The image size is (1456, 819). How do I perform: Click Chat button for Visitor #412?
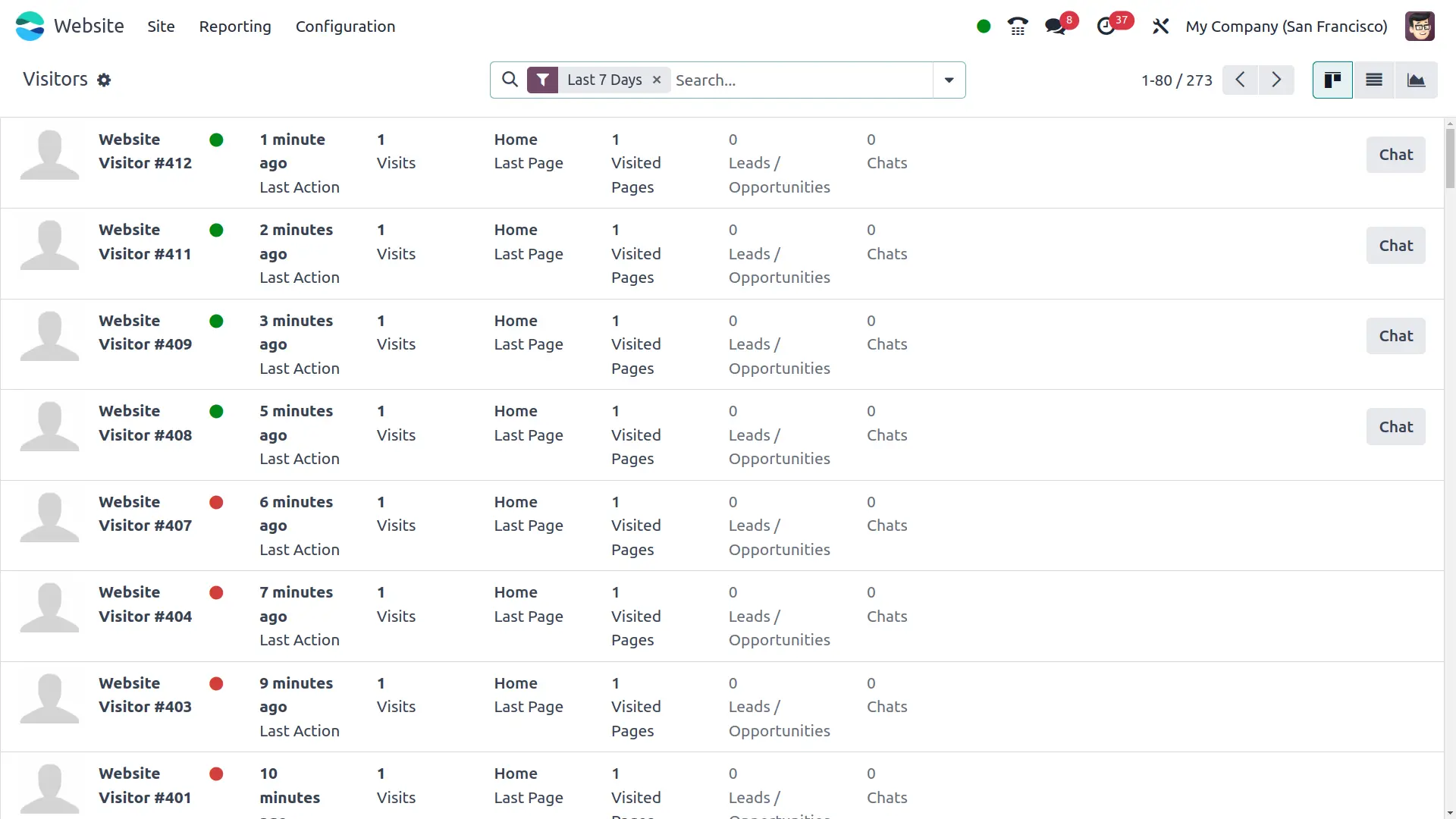point(1395,155)
